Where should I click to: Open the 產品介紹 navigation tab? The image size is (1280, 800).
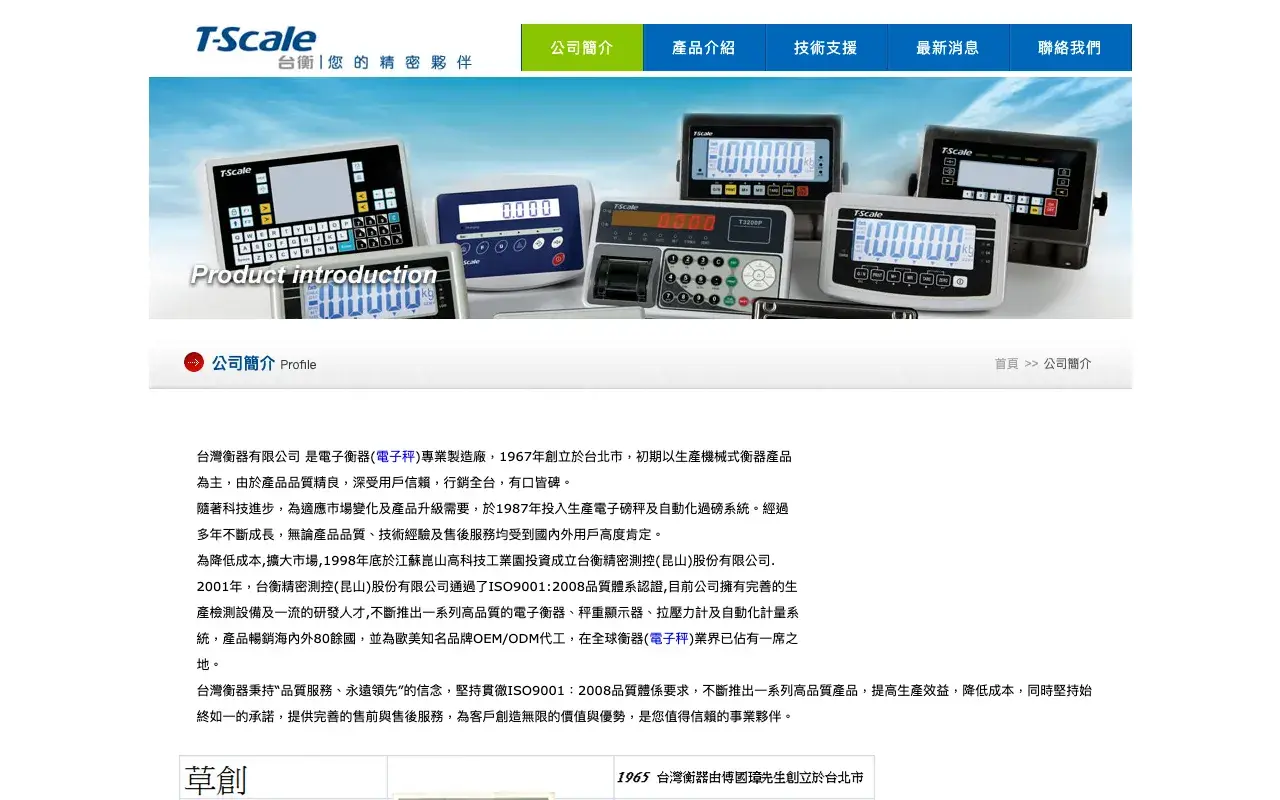[x=704, y=48]
